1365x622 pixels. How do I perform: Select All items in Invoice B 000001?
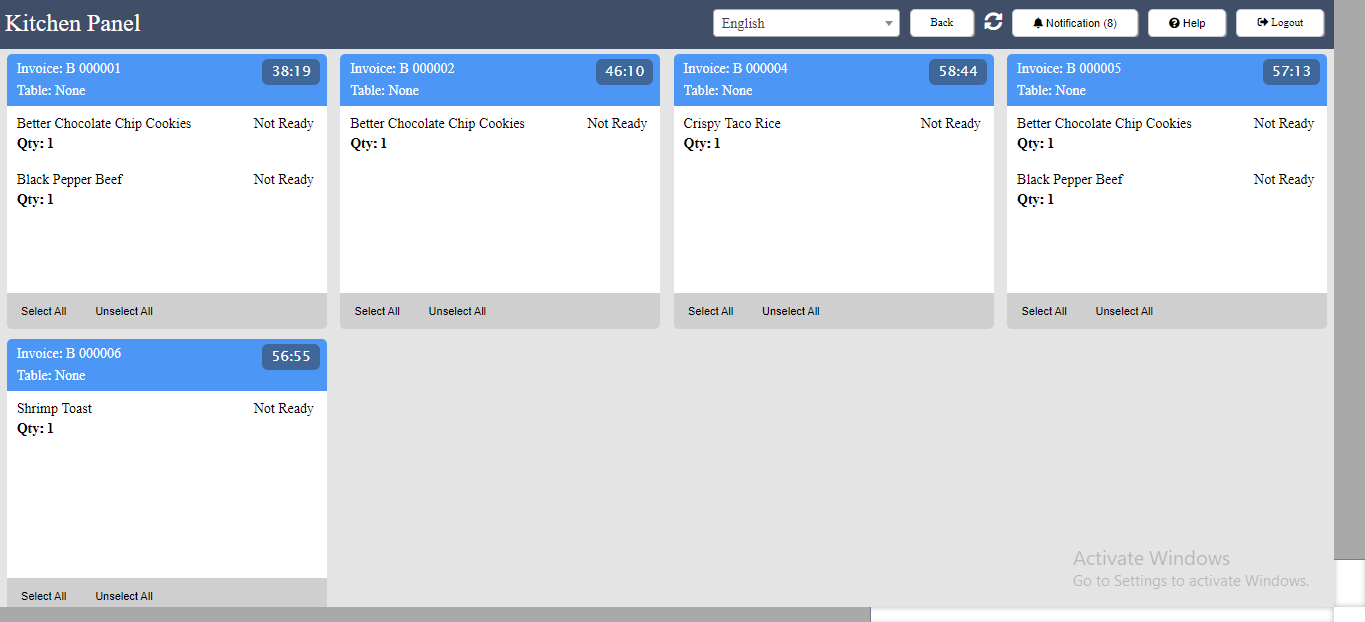pos(44,311)
